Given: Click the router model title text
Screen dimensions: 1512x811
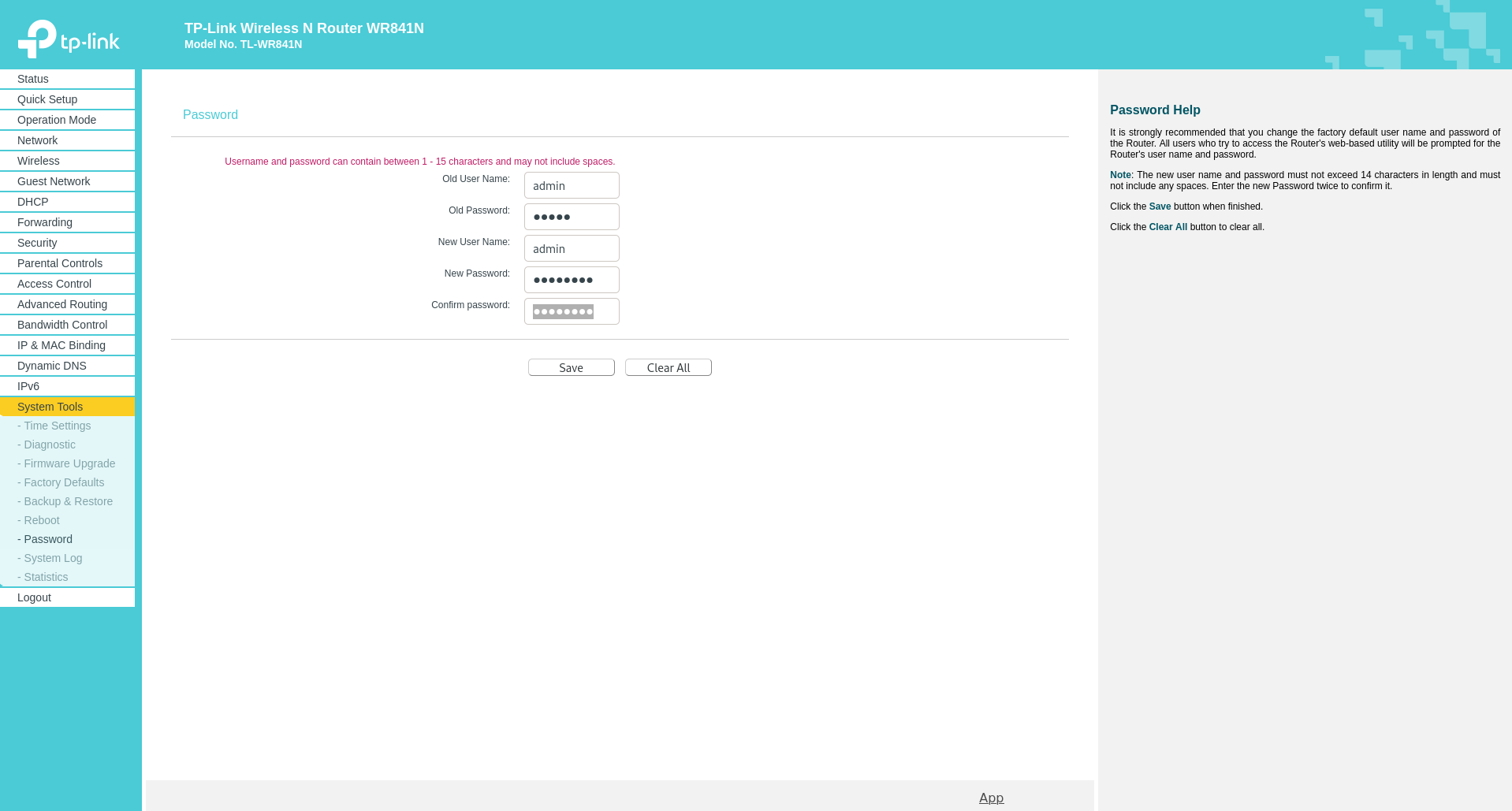Looking at the screenshot, I should click(304, 28).
